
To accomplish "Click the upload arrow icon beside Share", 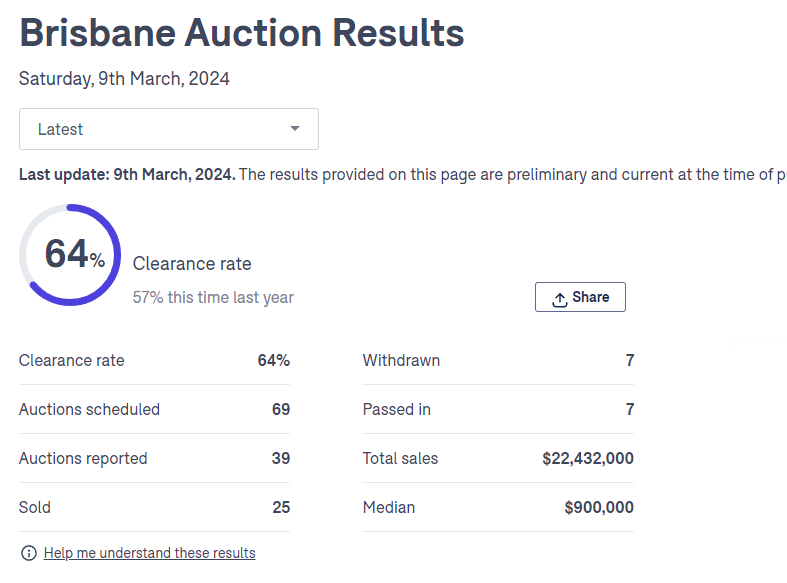I will [560, 298].
